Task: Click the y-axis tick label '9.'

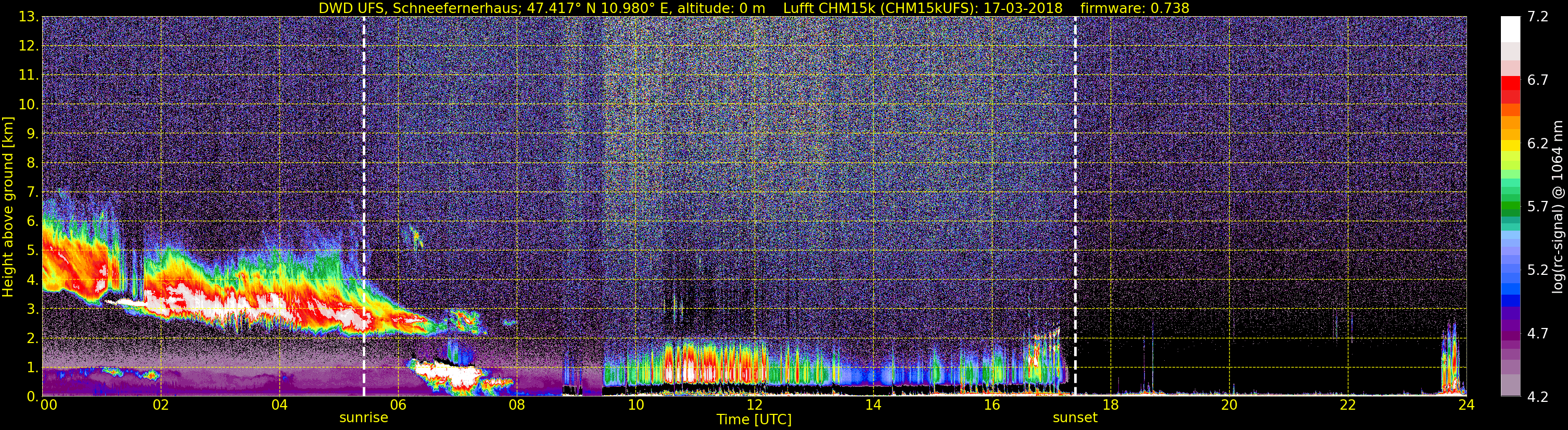Action: coord(33,134)
